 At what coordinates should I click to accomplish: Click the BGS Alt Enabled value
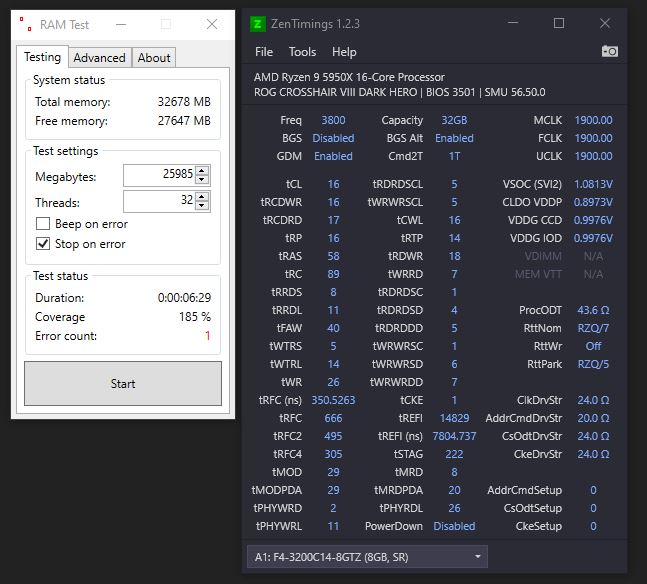tap(454, 138)
